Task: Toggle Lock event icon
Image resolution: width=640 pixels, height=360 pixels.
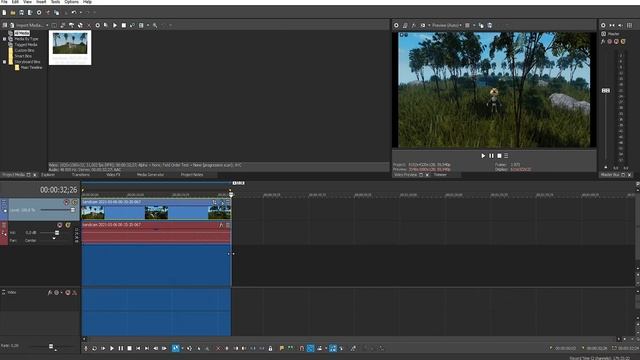Action: pyautogui.click(x=270, y=348)
